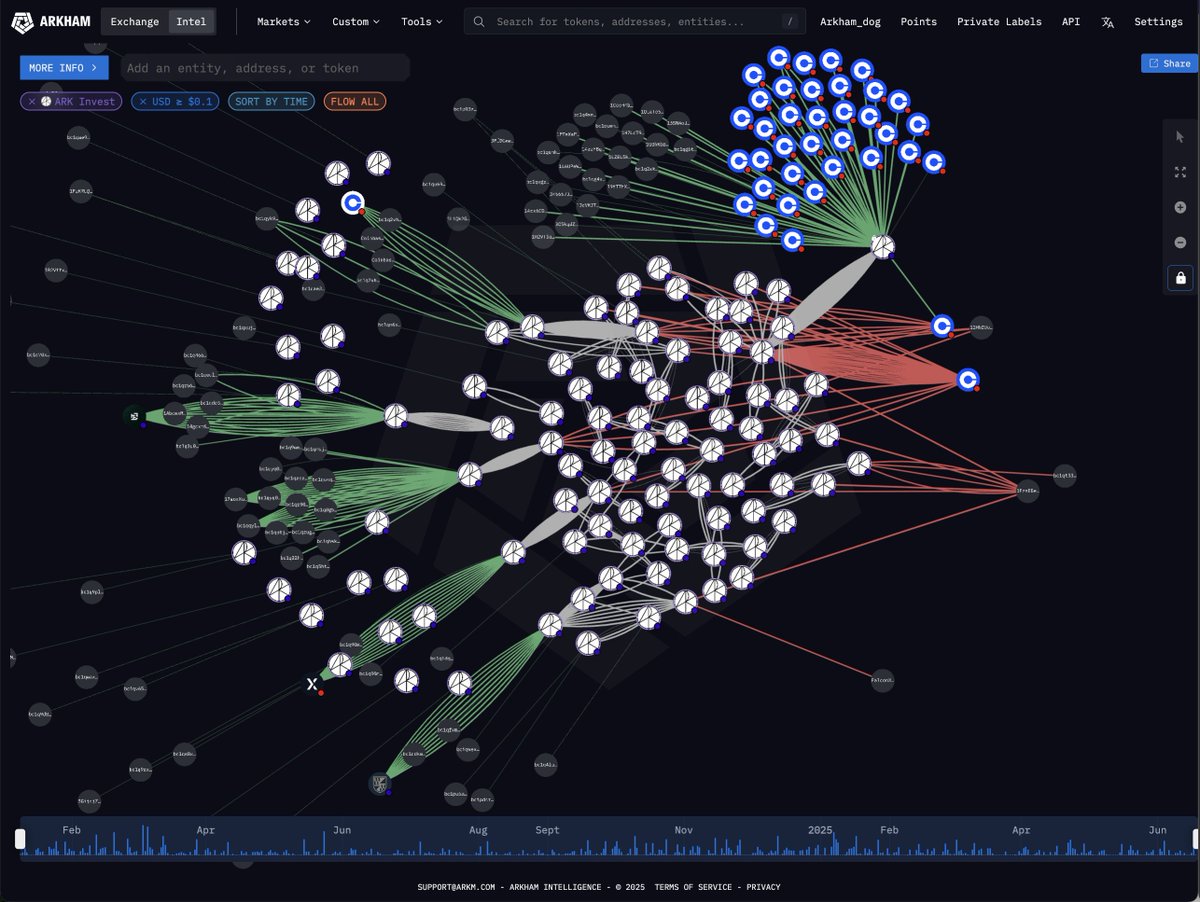Click the X-logo entity node with red dot

313,685
